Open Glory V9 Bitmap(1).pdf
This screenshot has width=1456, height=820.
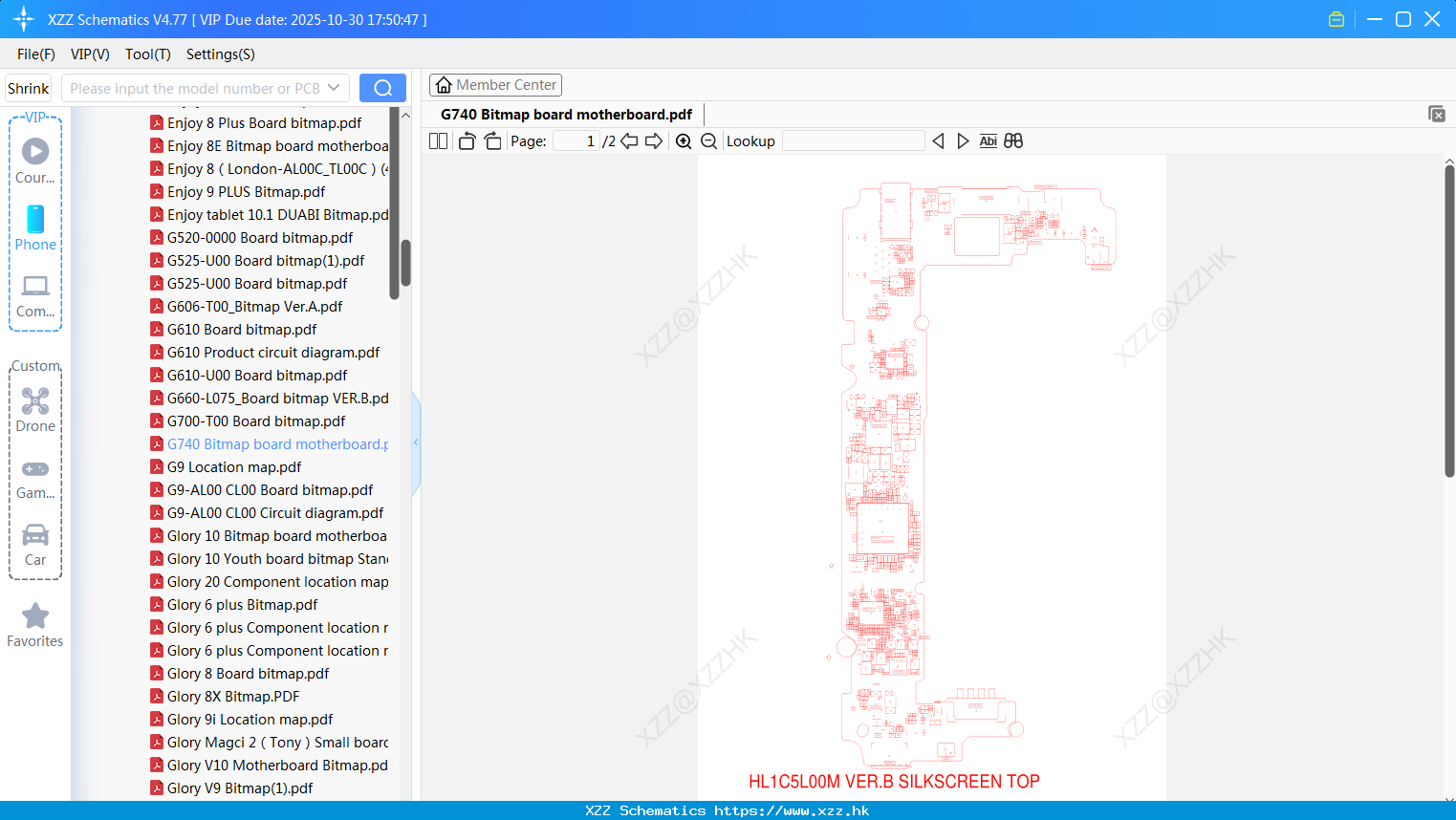(x=231, y=788)
